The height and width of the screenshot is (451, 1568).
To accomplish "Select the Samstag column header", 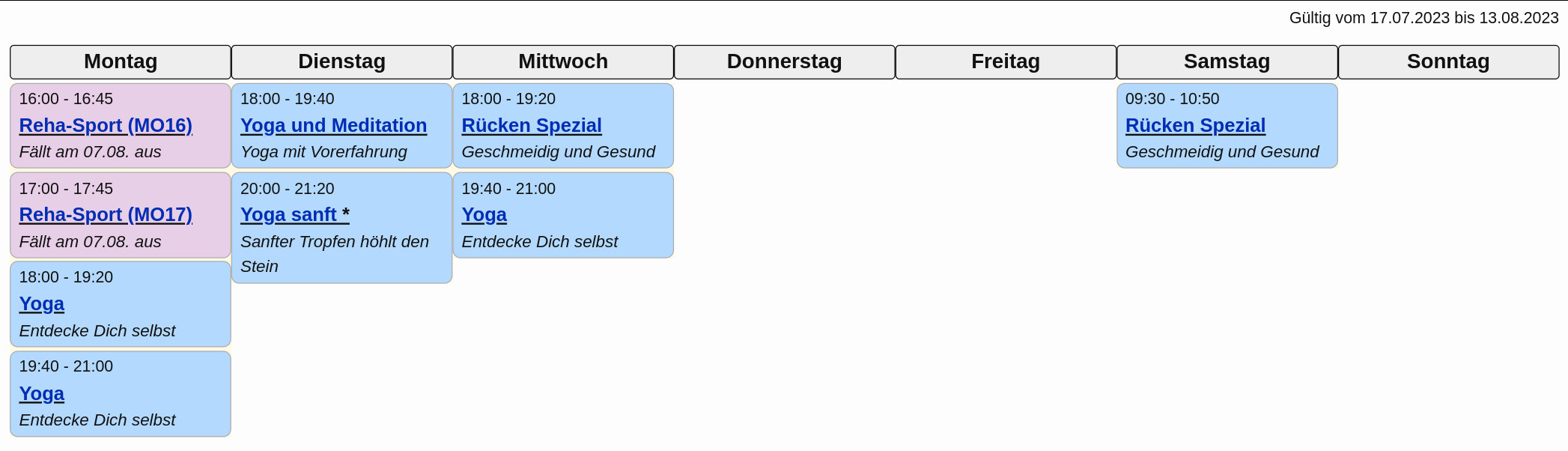I will (x=1227, y=61).
